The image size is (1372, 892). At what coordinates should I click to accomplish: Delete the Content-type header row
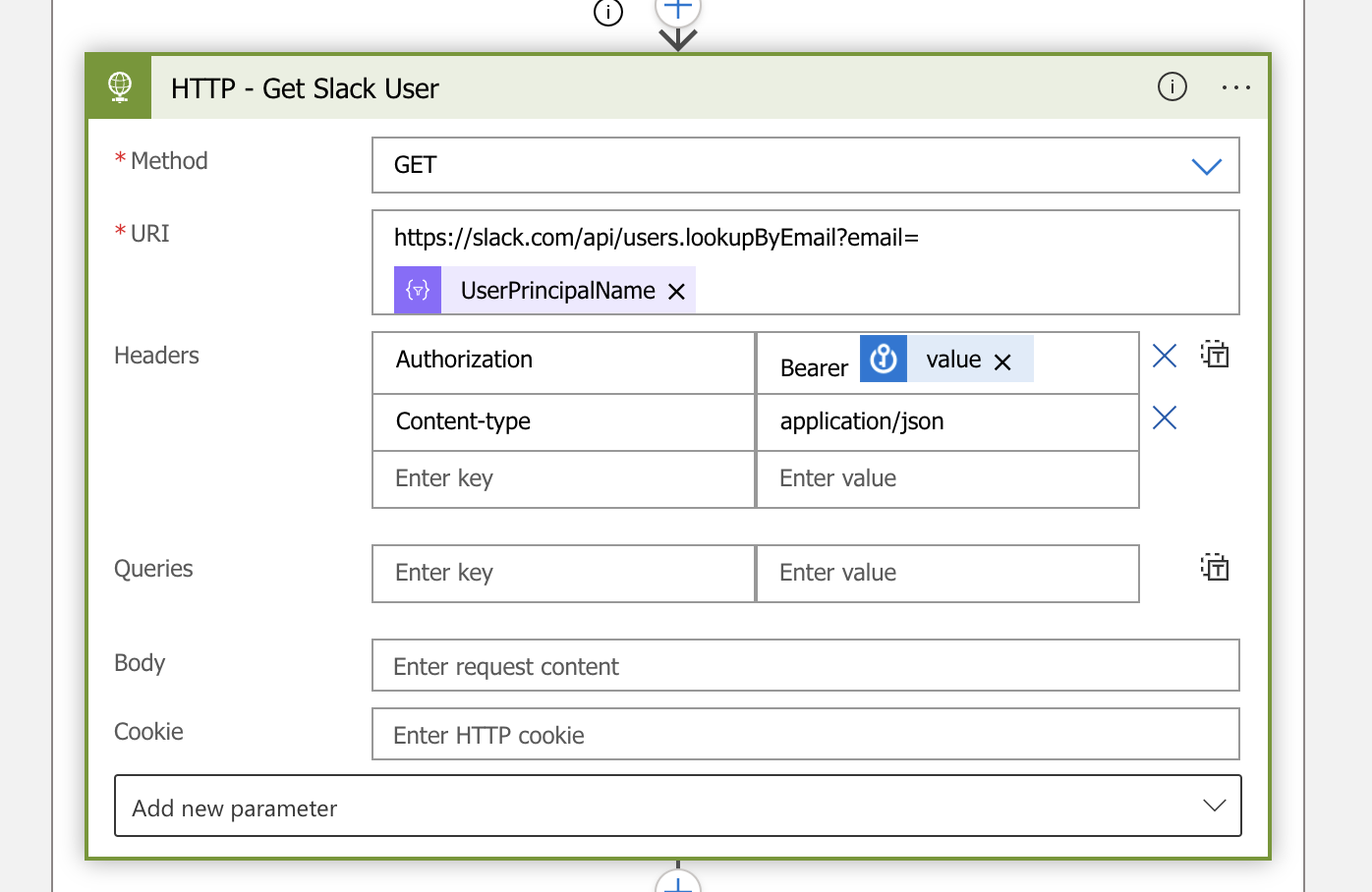pos(1165,418)
